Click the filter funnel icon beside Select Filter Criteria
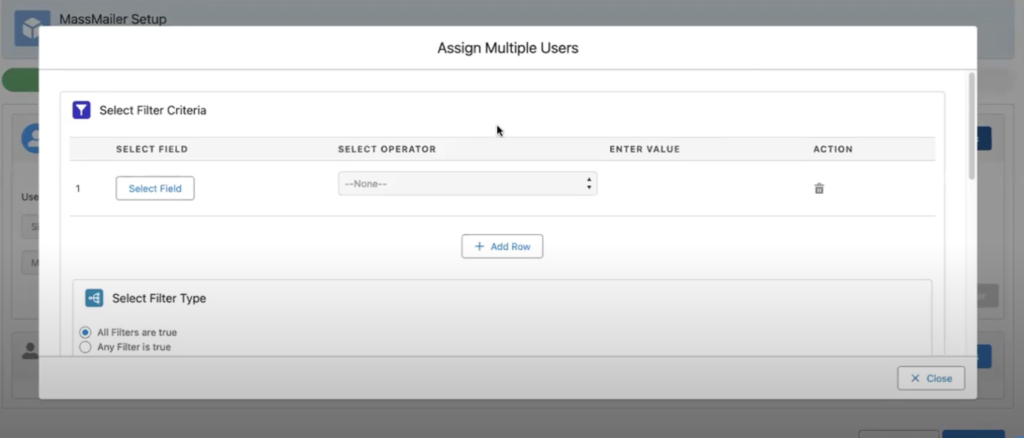Image resolution: width=1024 pixels, height=438 pixels. [x=81, y=110]
